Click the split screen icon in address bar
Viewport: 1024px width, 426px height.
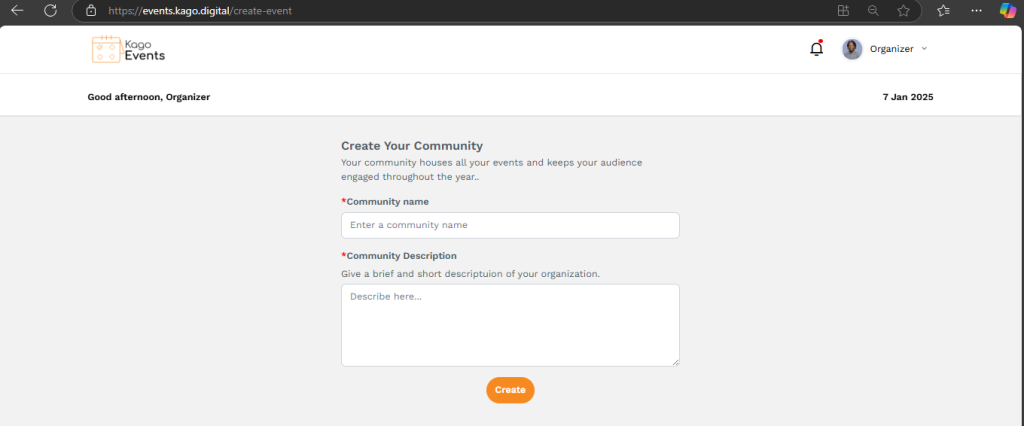(x=842, y=10)
